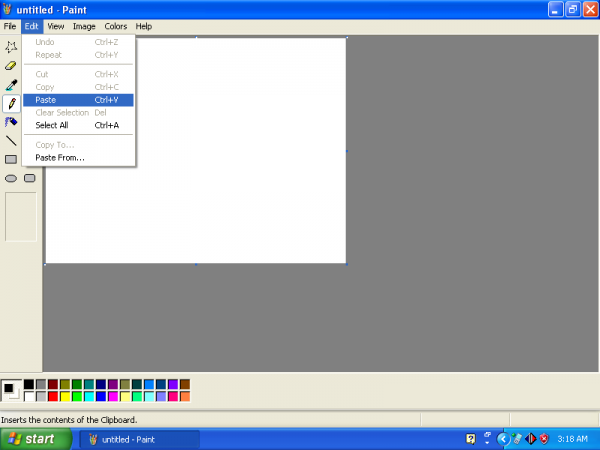
Task: Pick the pale yellow color swatch
Action: pos(125,396)
